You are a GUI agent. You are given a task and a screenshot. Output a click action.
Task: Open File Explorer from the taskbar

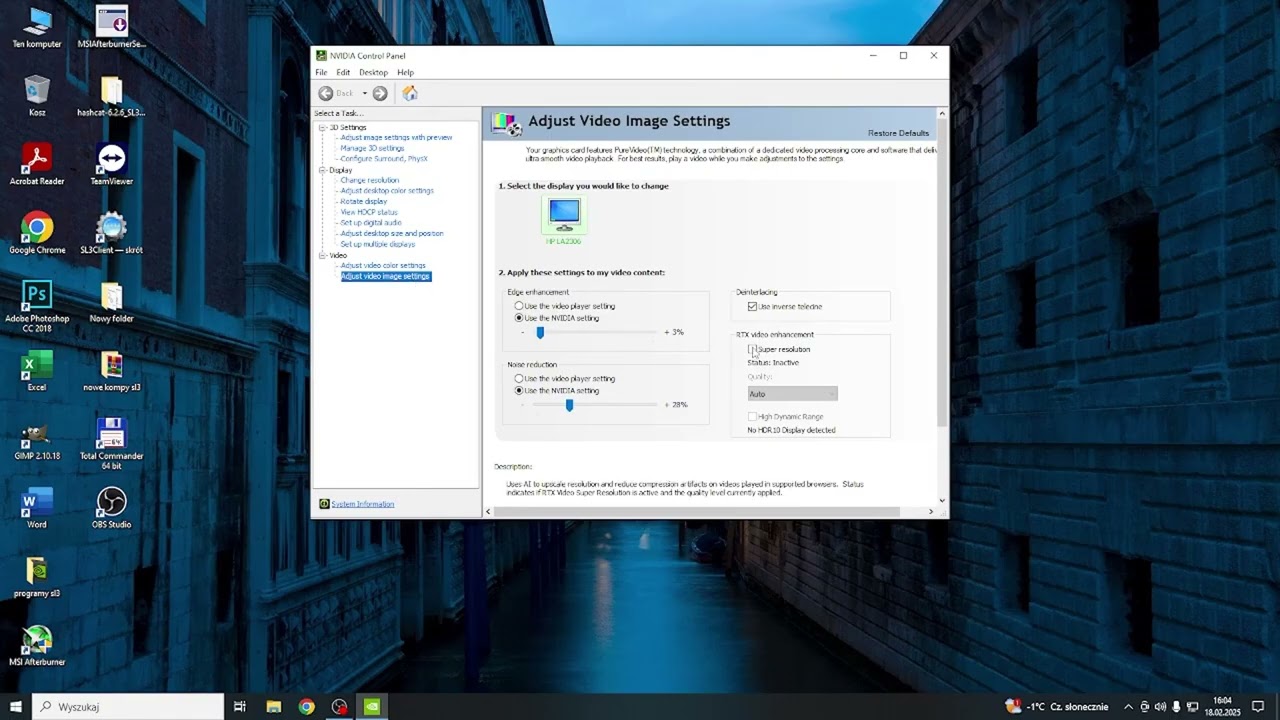[x=273, y=706]
